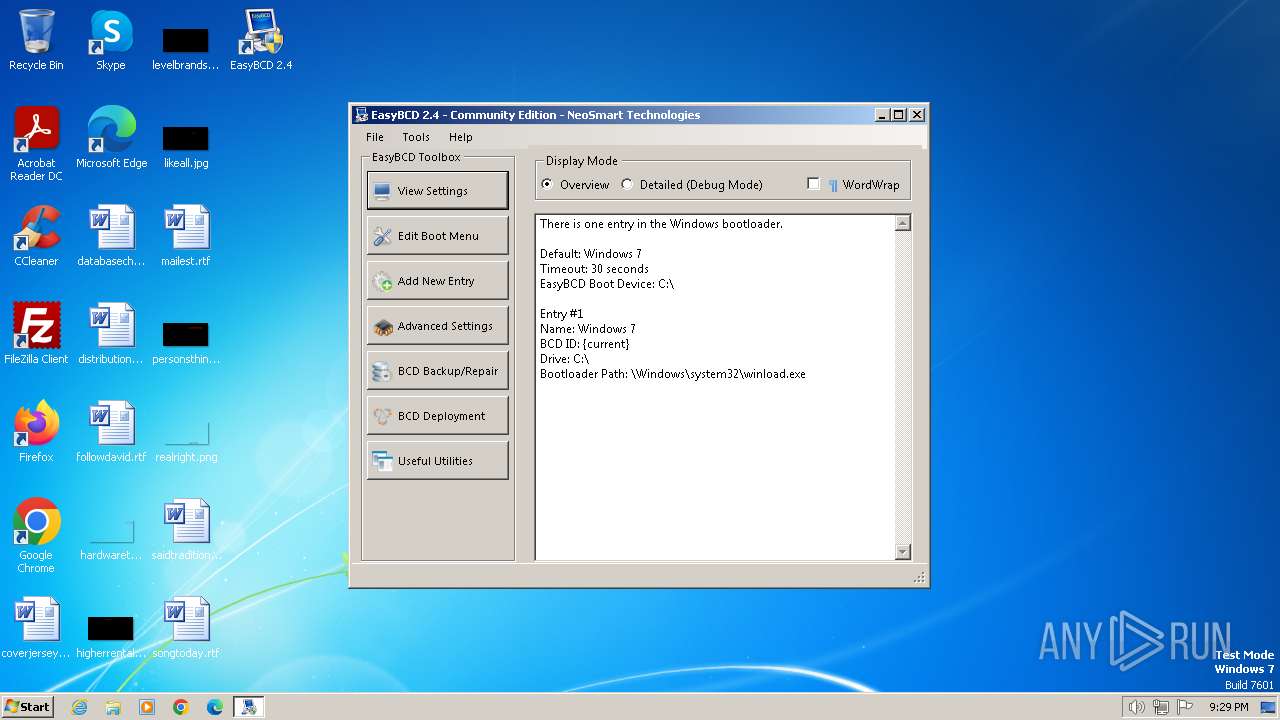Select the CCleaner desktop shortcut
Viewport: 1280px width, 720px height.
pos(36,236)
